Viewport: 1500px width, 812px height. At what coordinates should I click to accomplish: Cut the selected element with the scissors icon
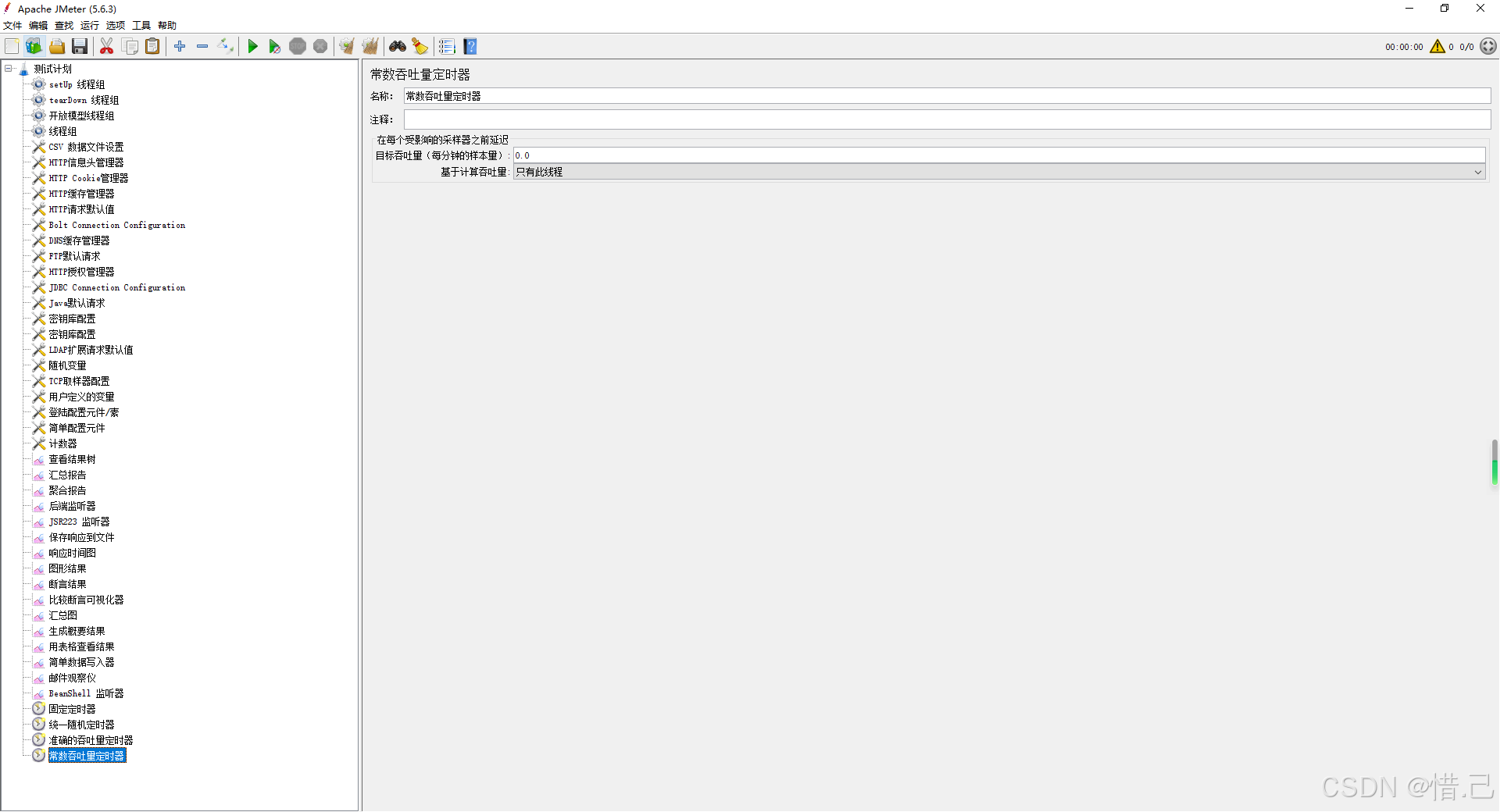pyautogui.click(x=107, y=47)
